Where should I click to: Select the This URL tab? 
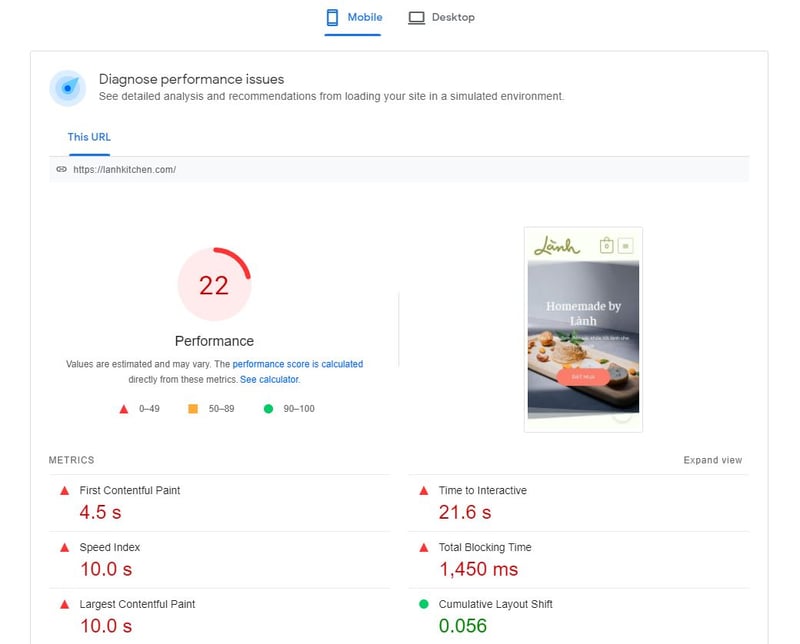click(89, 137)
